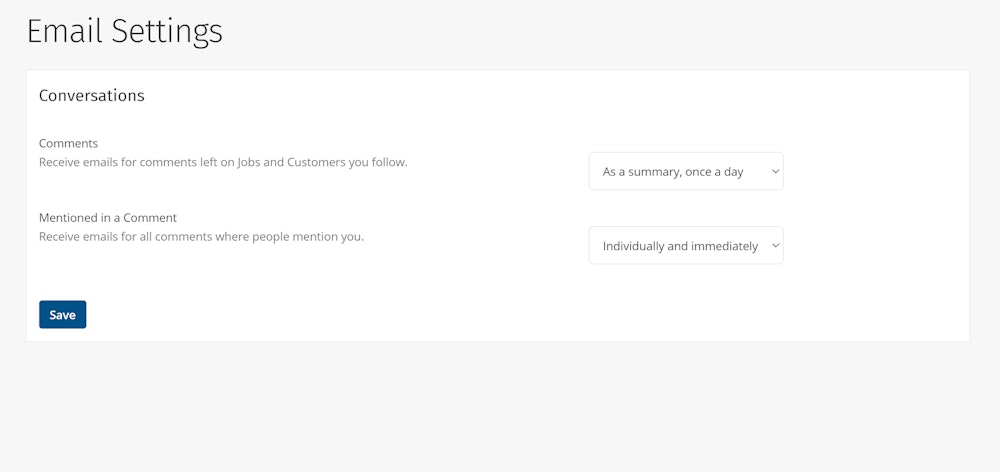Click the "Mentioned in a Comment" label
Viewport: 1000px width, 472px height.
pos(107,217)
